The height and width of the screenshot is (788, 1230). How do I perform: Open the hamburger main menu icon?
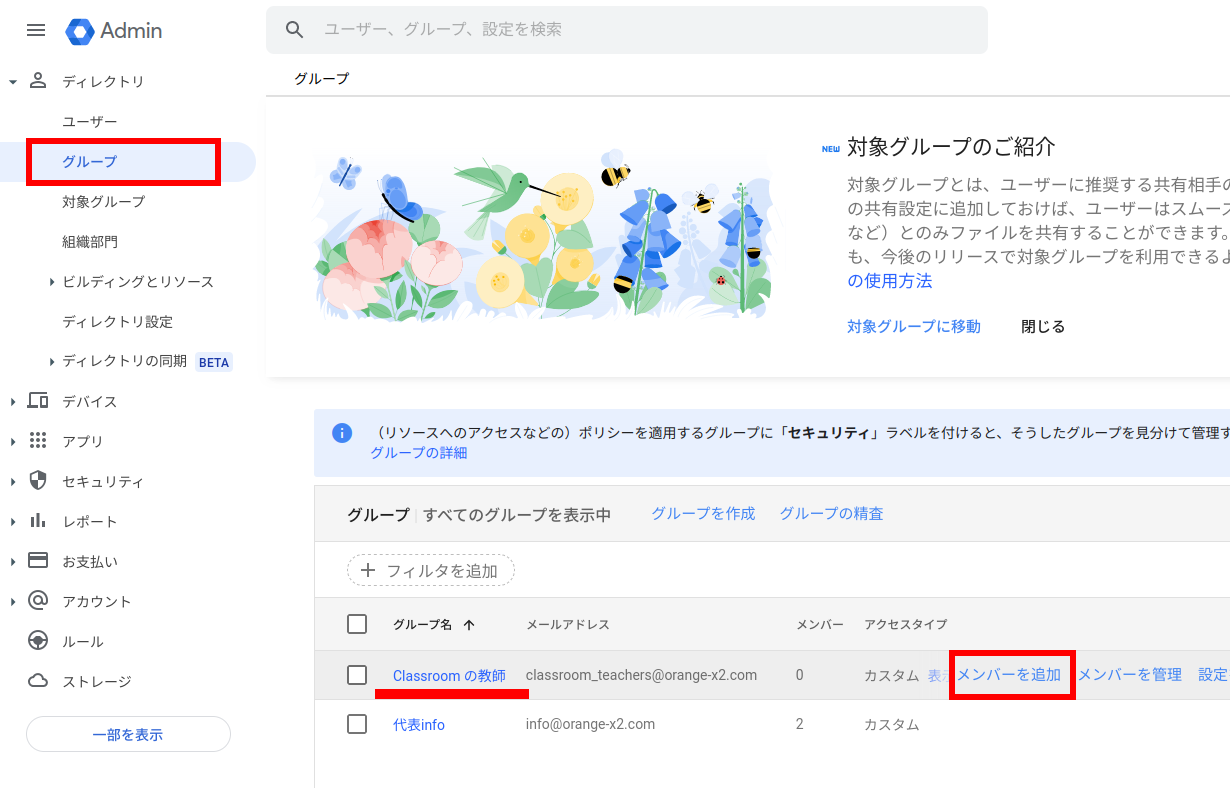point(36,30)
